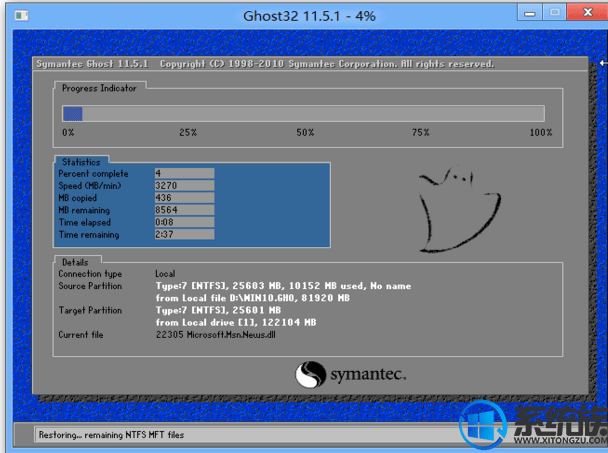Click the Time remaining value 2:37
The width and height of the screenshot is (608, 453).
coord(184,234)
